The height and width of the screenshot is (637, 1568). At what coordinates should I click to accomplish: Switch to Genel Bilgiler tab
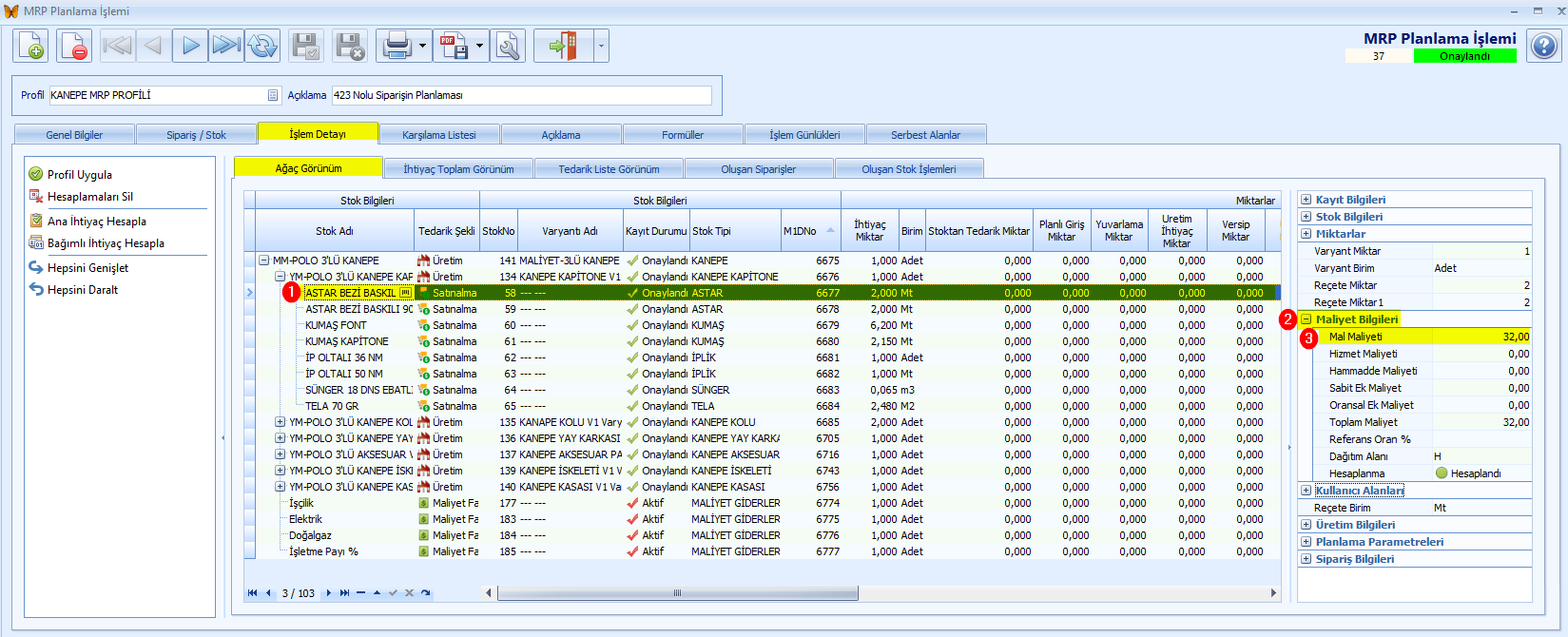pos(74,135)
